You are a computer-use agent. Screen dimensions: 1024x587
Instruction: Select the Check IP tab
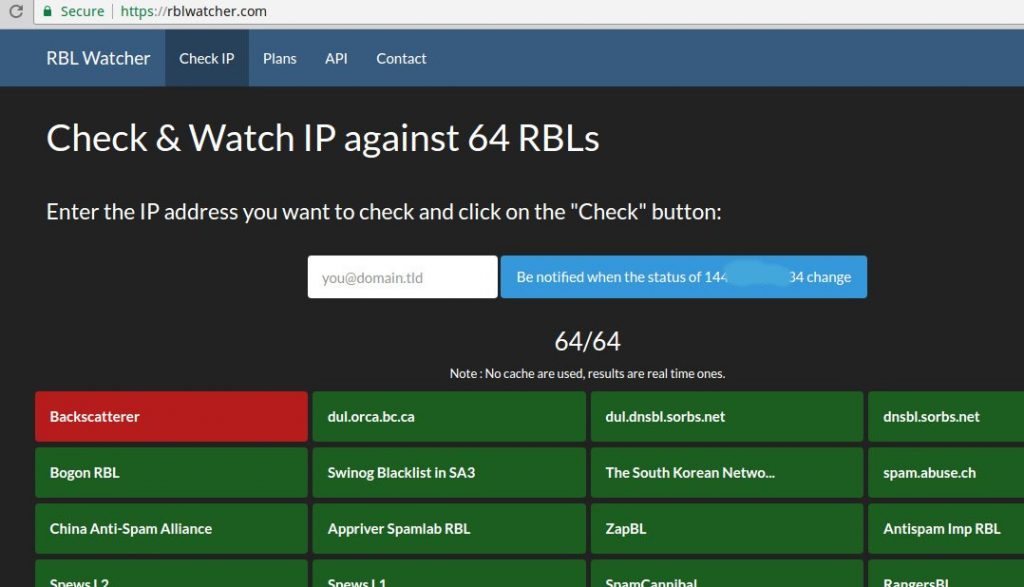(206, 58)
